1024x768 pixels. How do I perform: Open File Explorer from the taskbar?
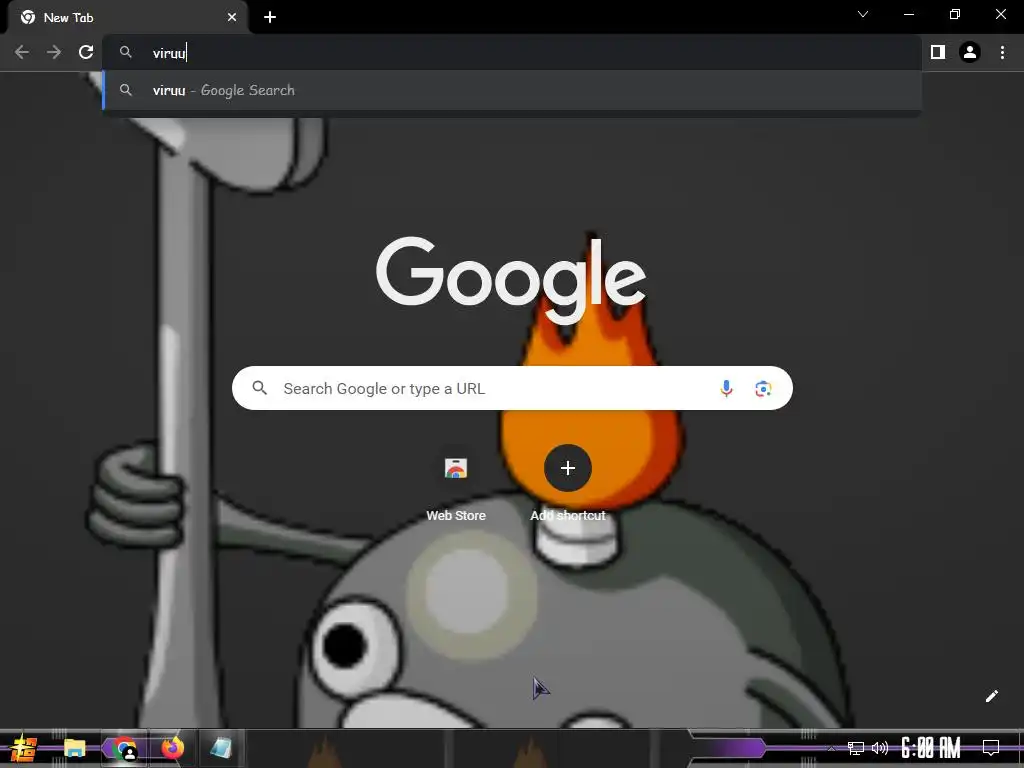(74, 748)
